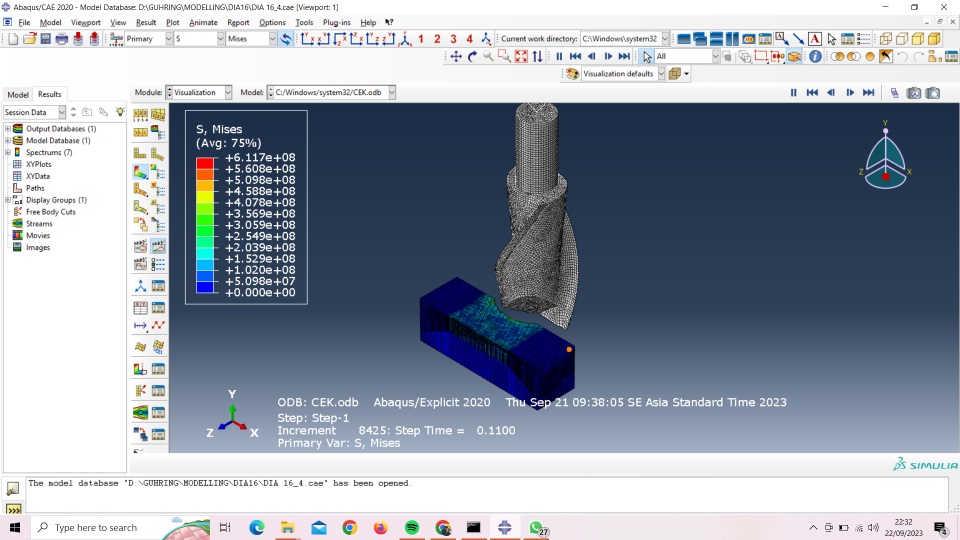Open the Create XY Data tool
This screenshot has width=960, height=540.
point(140,307)
